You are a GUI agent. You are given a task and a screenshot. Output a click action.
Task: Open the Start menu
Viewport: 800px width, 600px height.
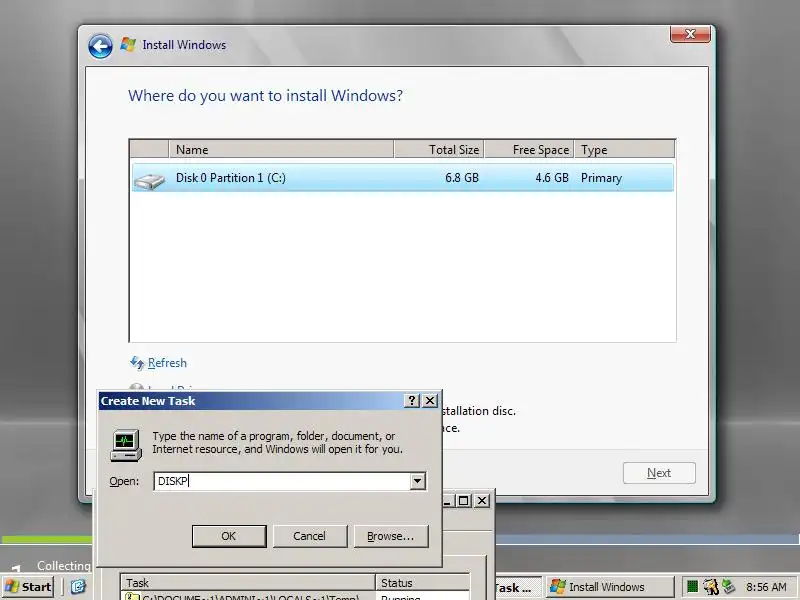point(28,587)
